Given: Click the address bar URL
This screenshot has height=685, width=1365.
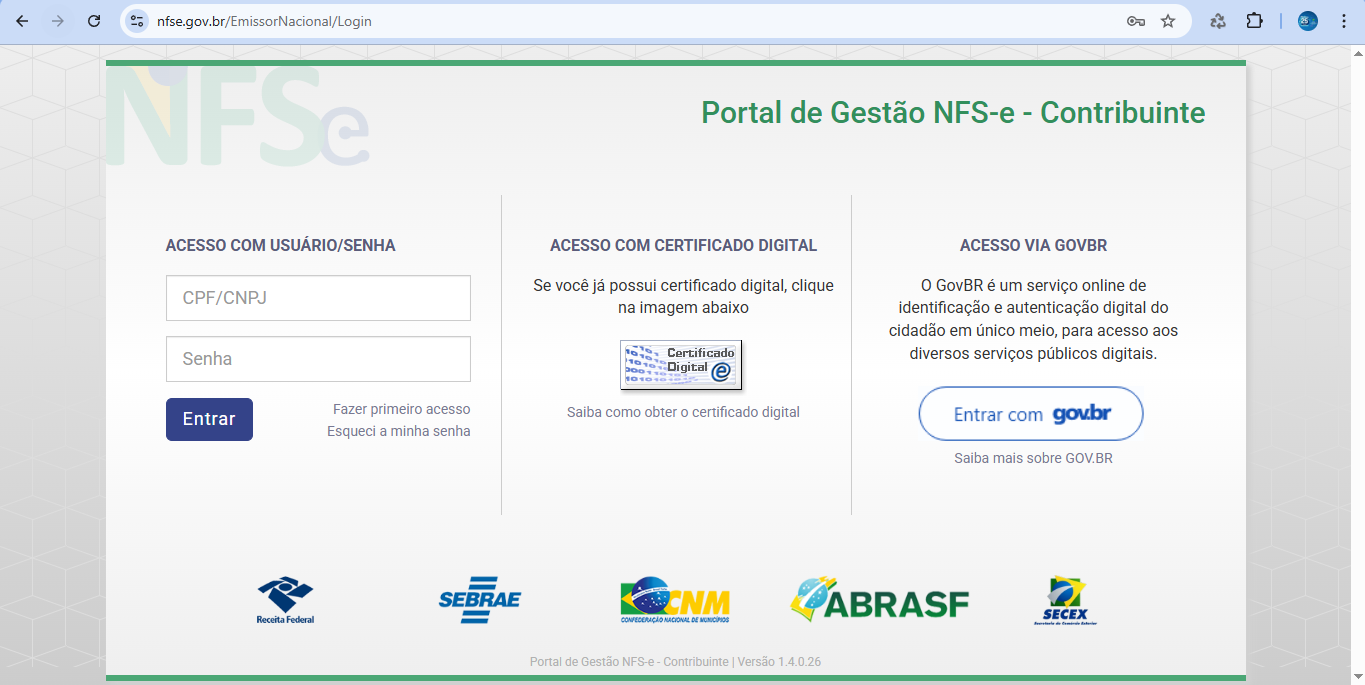Looking at the screenshot, I should pyautogui.click(x=264, y=21).
